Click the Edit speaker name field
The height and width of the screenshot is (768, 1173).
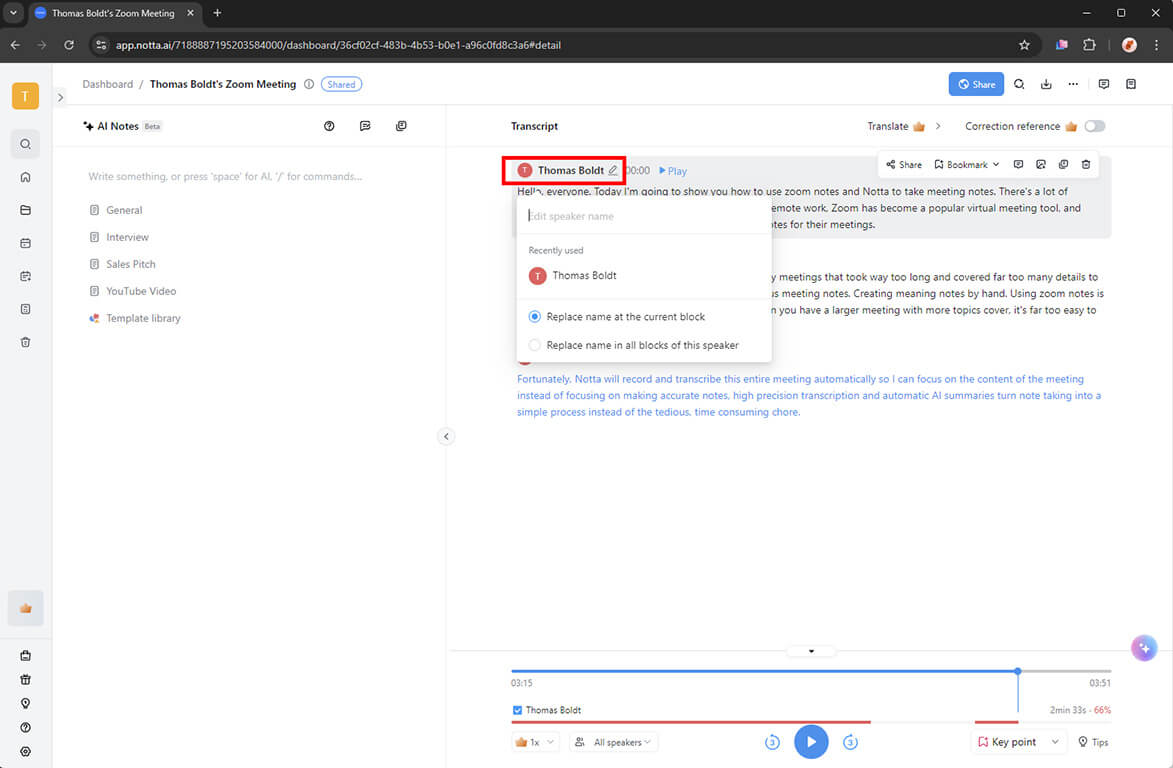(x=643, y=216)
